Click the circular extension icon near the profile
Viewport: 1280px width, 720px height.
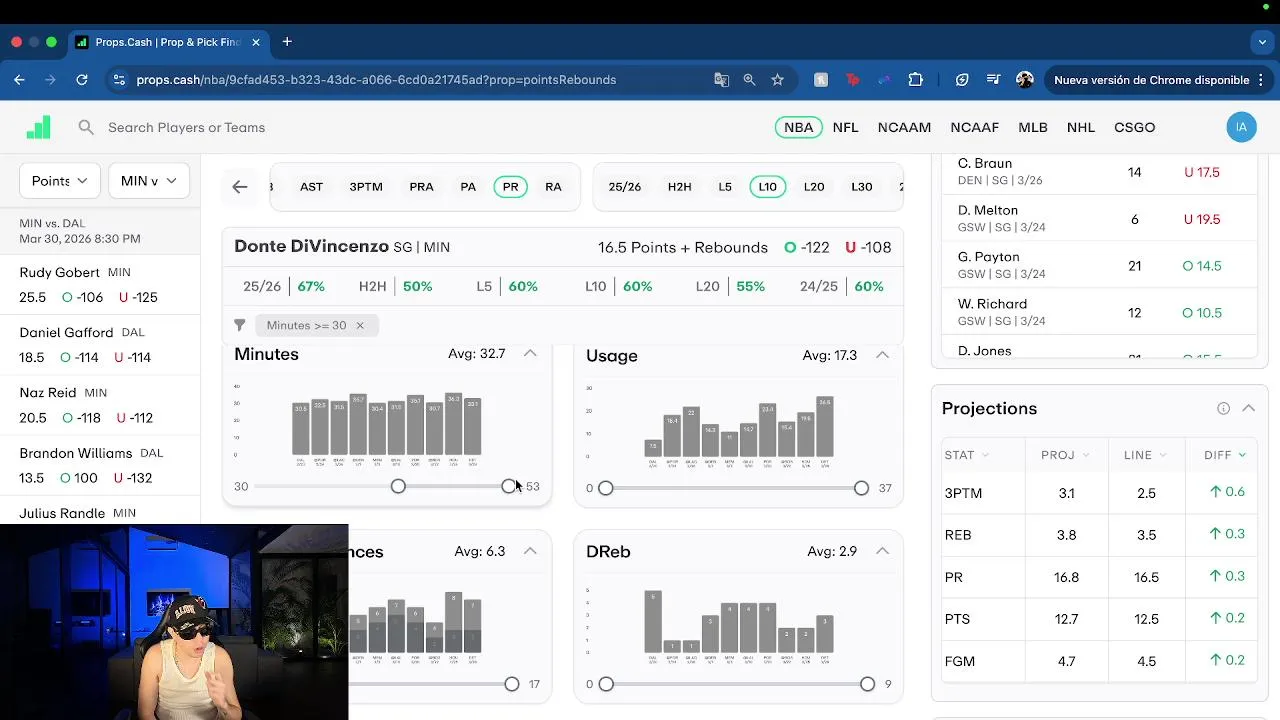[962, 80]
